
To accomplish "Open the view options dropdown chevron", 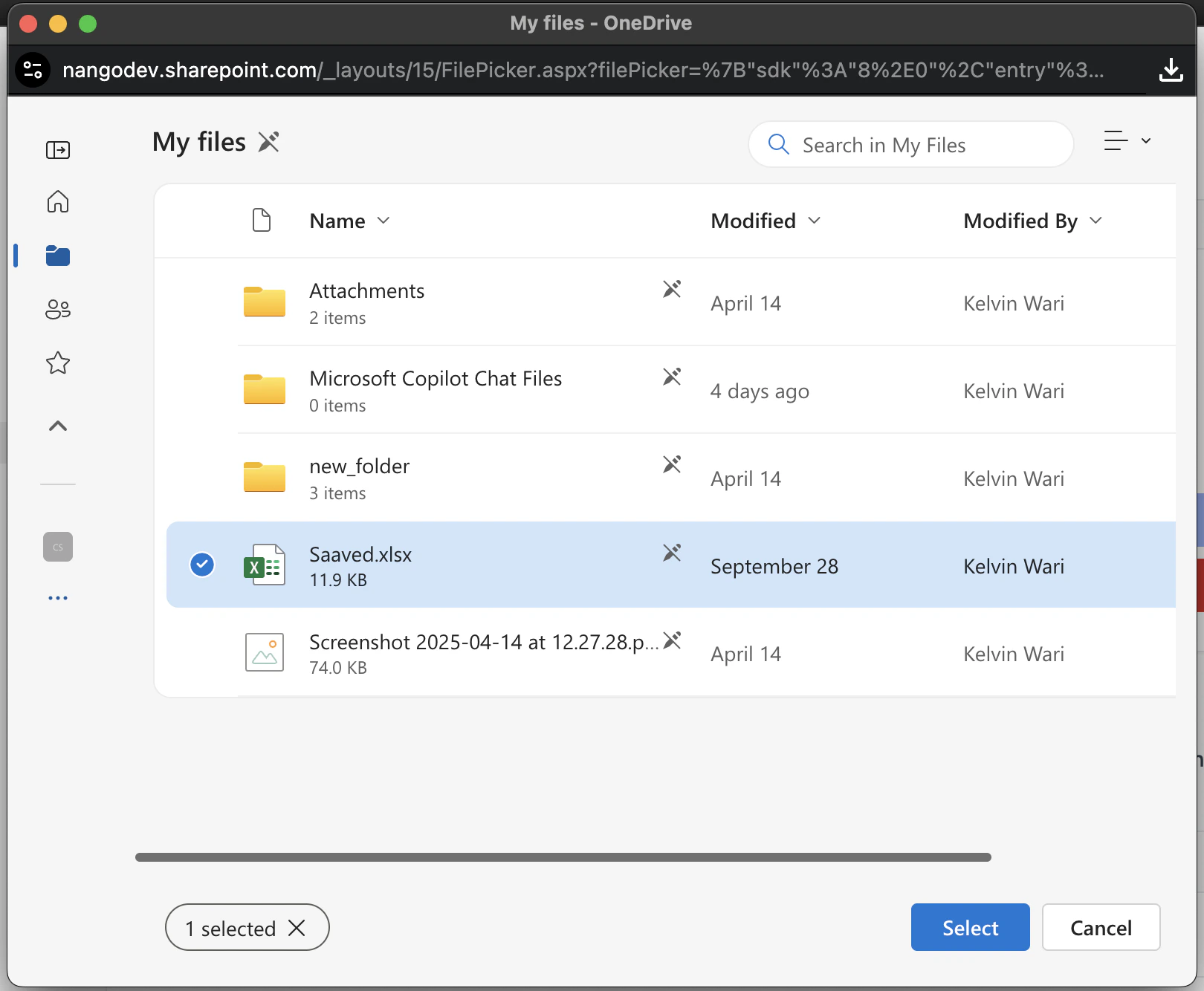I will (x=1145, y=140).
